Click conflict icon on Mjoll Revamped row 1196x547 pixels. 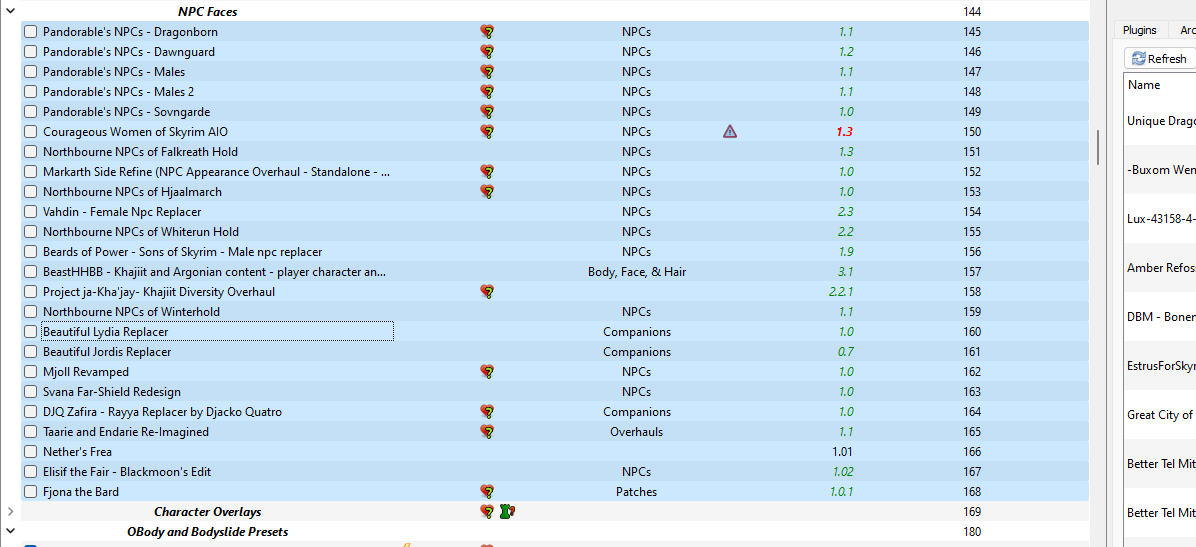click(487, 372)
